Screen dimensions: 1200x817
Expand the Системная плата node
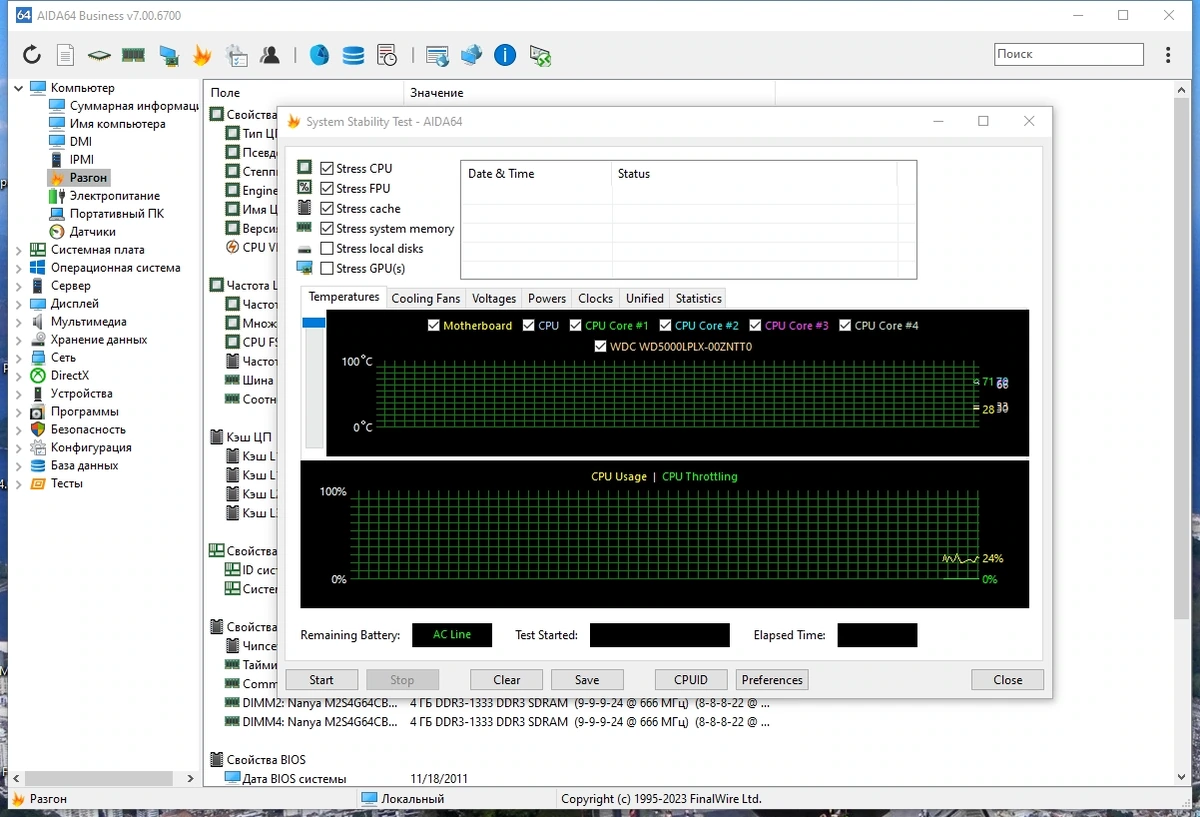(x=19, y=250)
